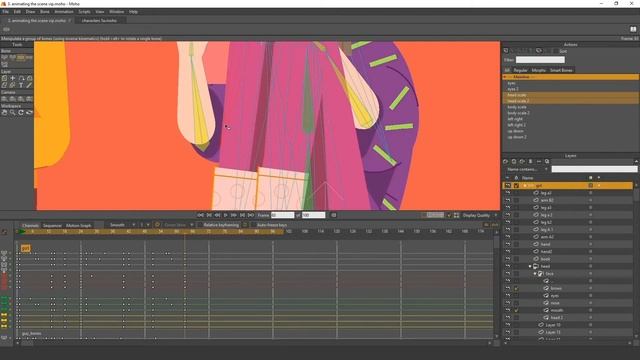Screen dimensions: 640x360
Task: Select the Rotate Workspace tool
Action: click(x=21, y=112)
